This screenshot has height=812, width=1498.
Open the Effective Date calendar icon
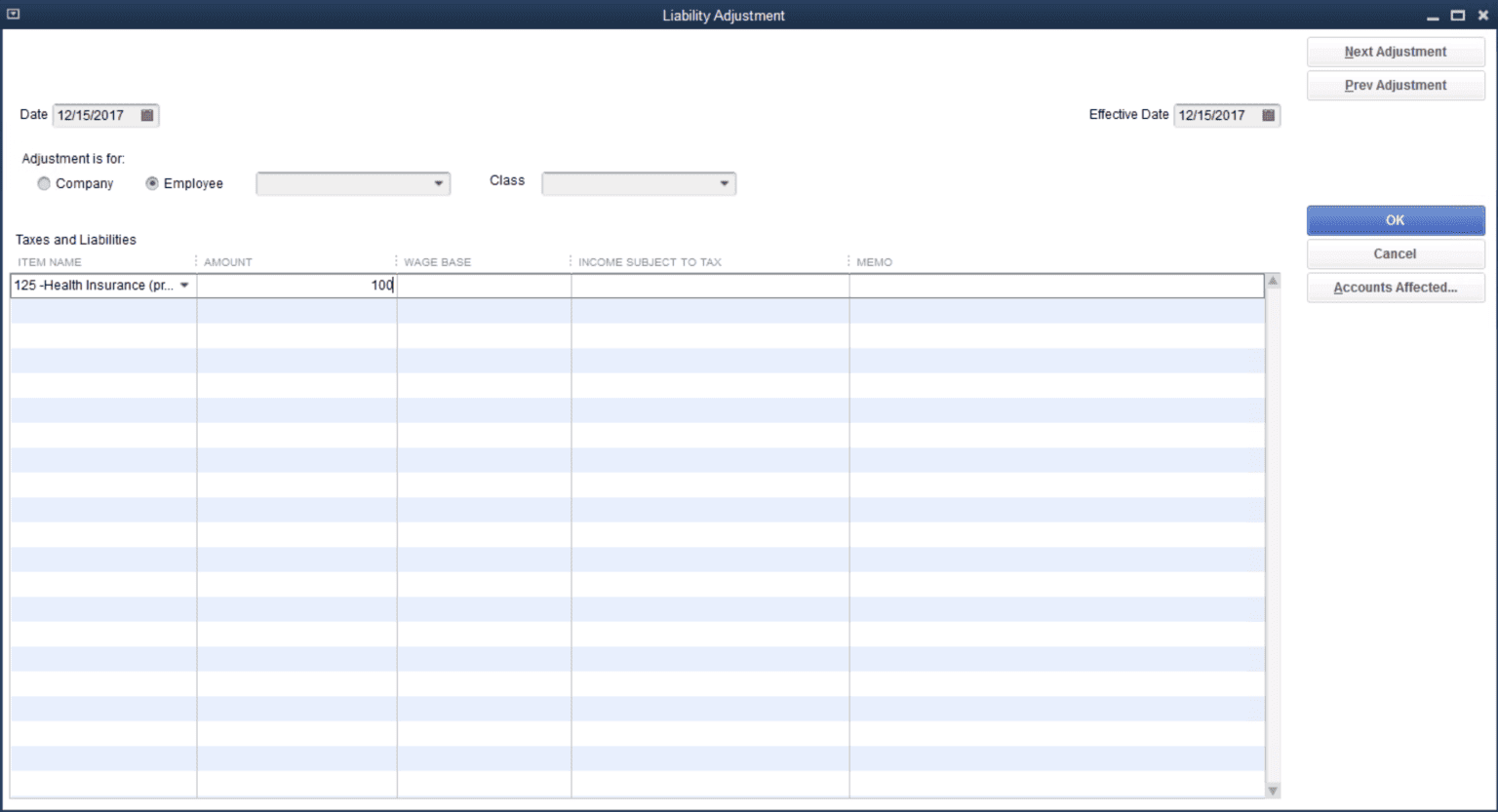1267,115
